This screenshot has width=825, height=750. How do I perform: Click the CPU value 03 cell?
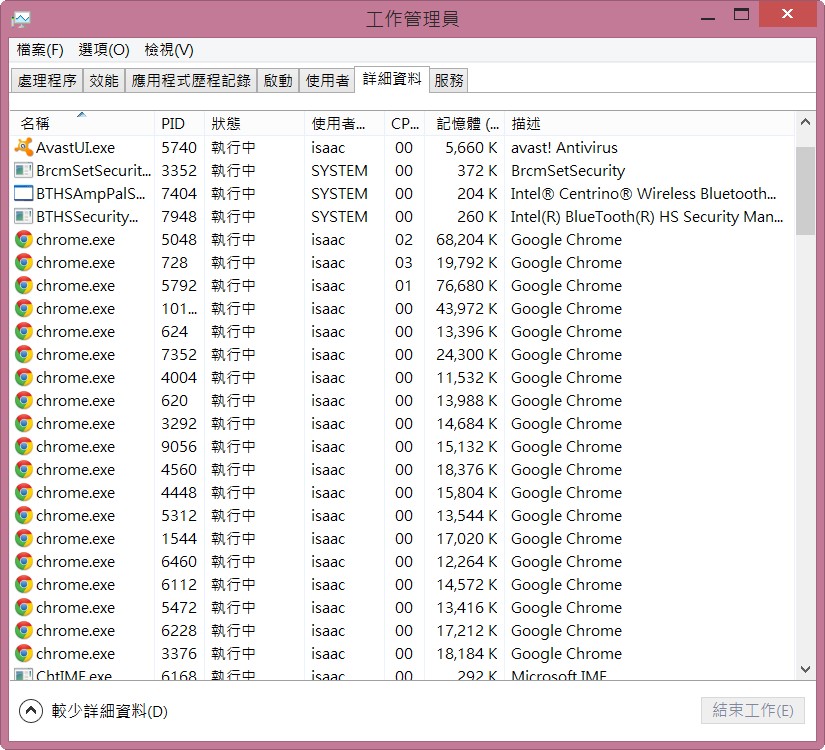coord(404,263)
